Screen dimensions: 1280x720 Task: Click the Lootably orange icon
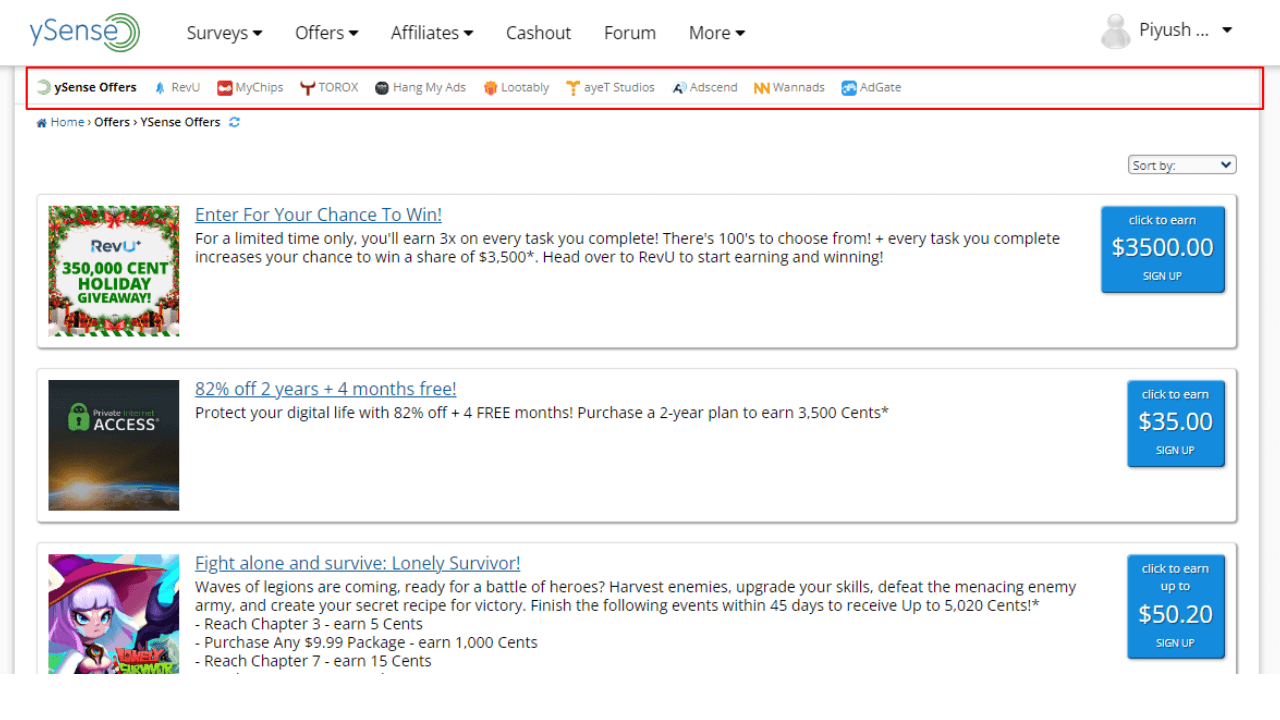pyautogui.click(x=490, y=88)
